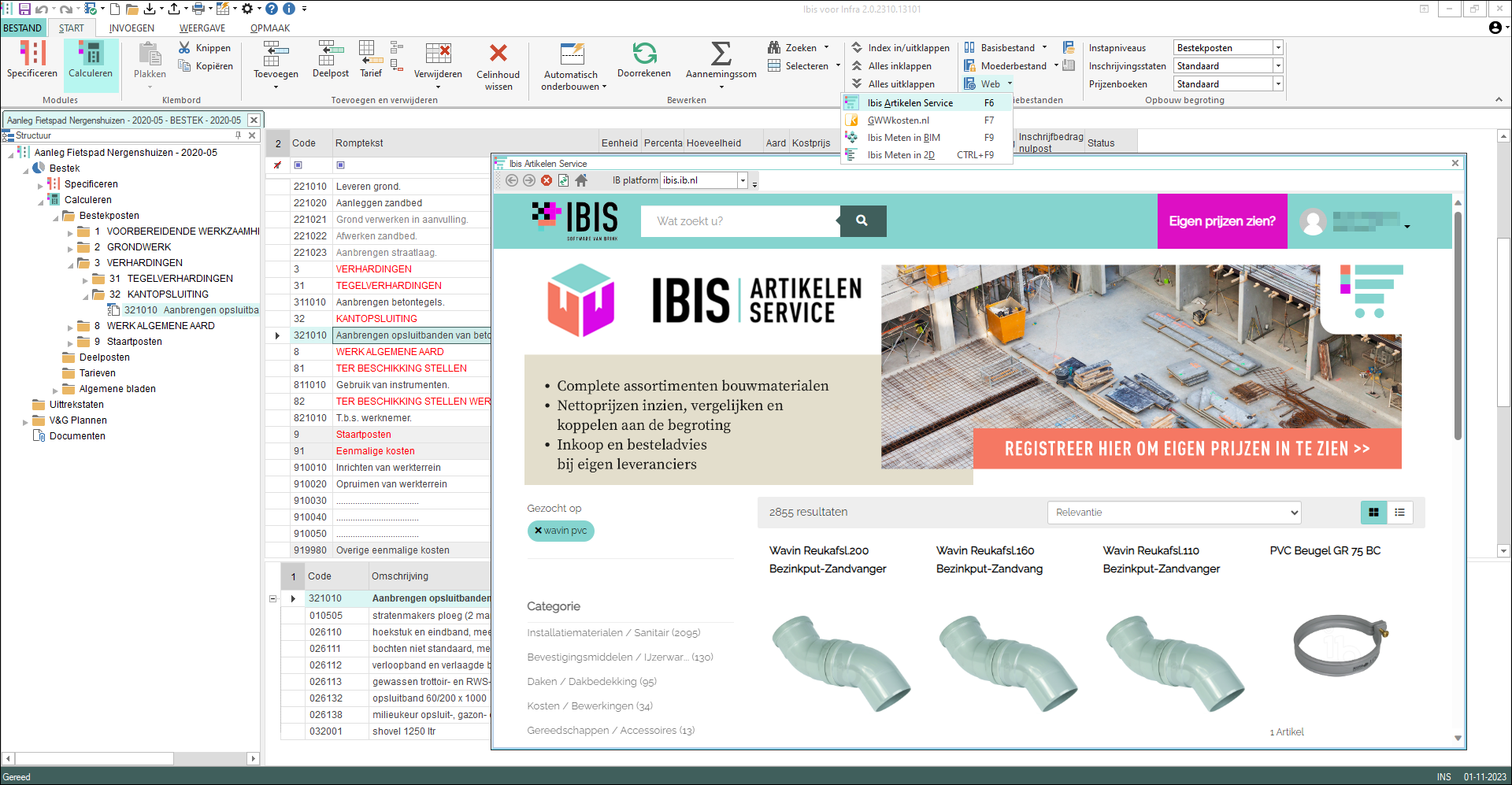Click the Save icon in quick access toolbar
Viewport: 1512px width, 785px height.
24,9
